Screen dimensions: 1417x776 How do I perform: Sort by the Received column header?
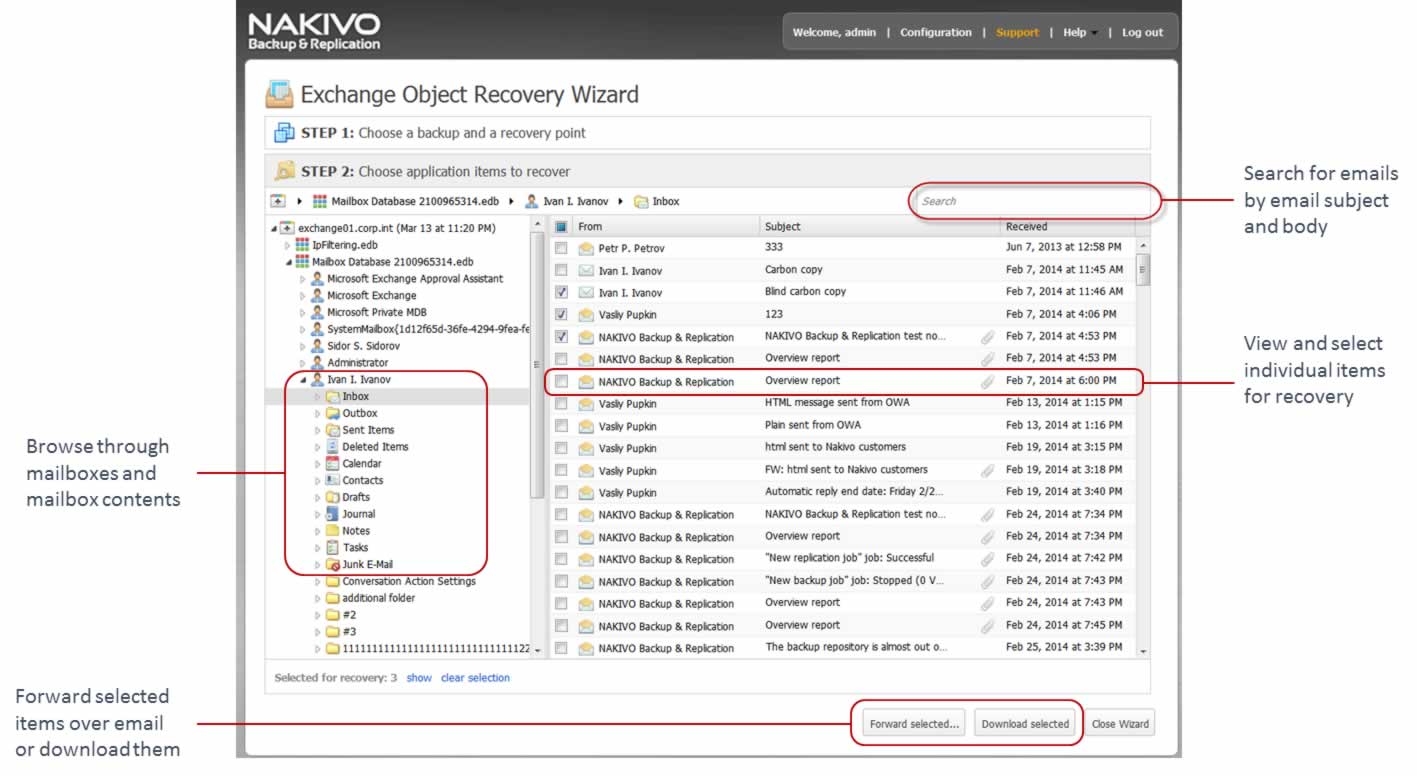[1067, 227]
